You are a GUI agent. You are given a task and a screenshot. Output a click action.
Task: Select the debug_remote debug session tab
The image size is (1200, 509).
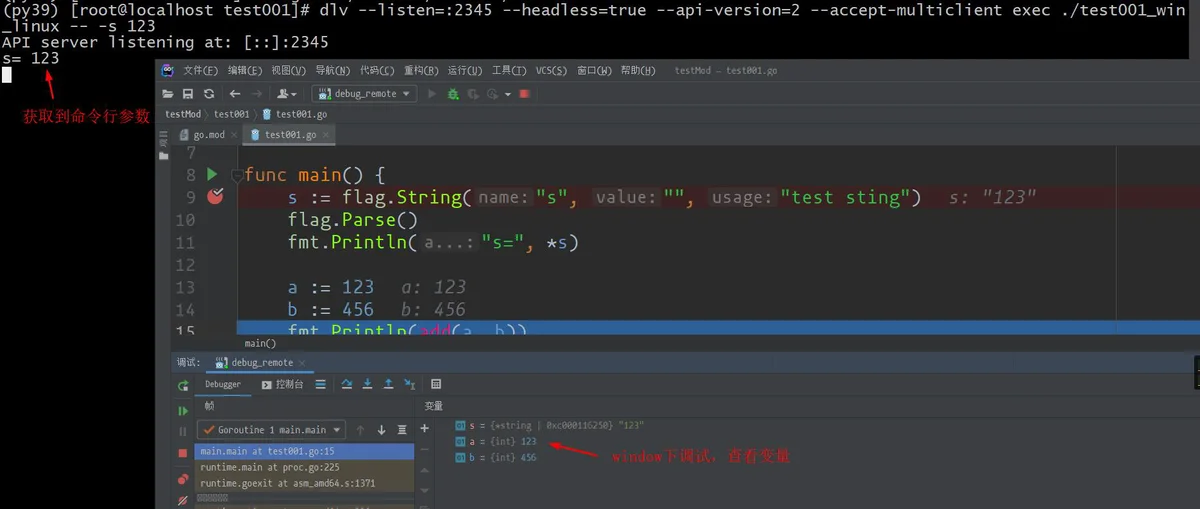(262, 363)
